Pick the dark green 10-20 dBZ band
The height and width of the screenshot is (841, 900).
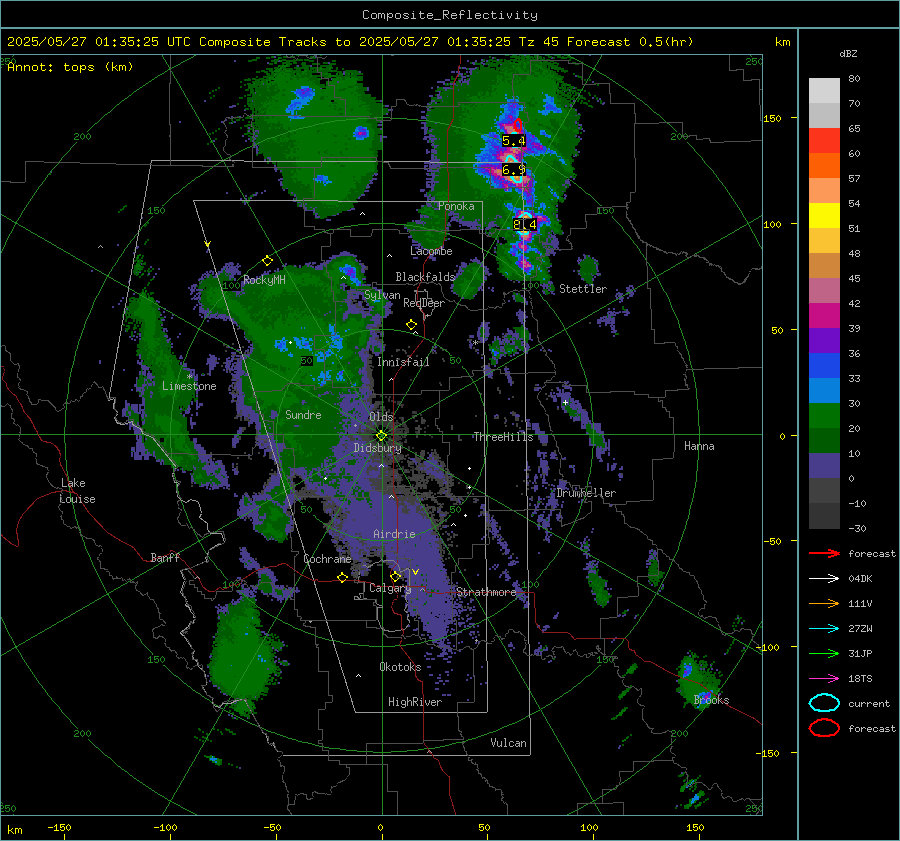pyautogui.click(x=824, y=441)
